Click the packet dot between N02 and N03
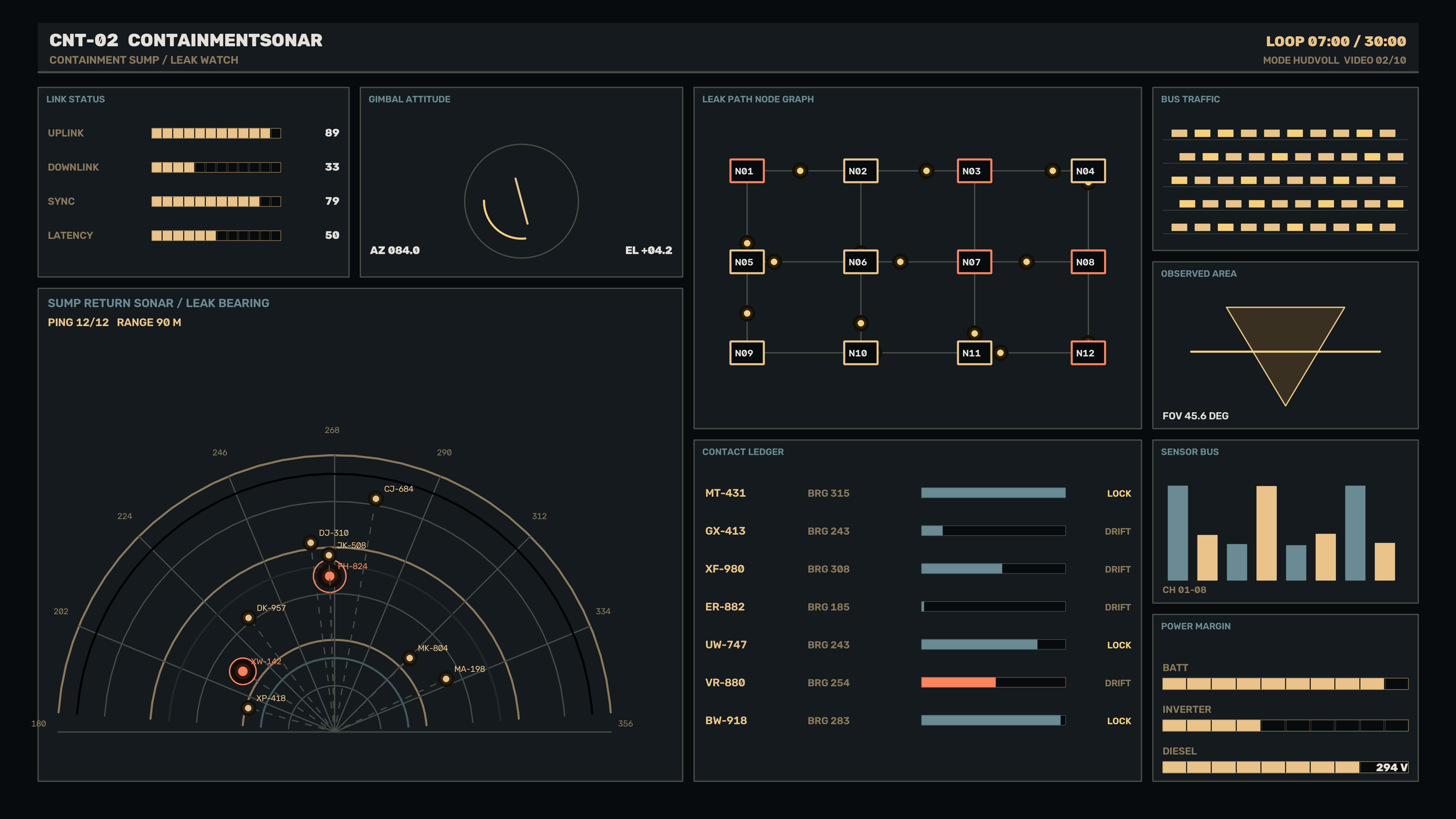 pos(926,171)
